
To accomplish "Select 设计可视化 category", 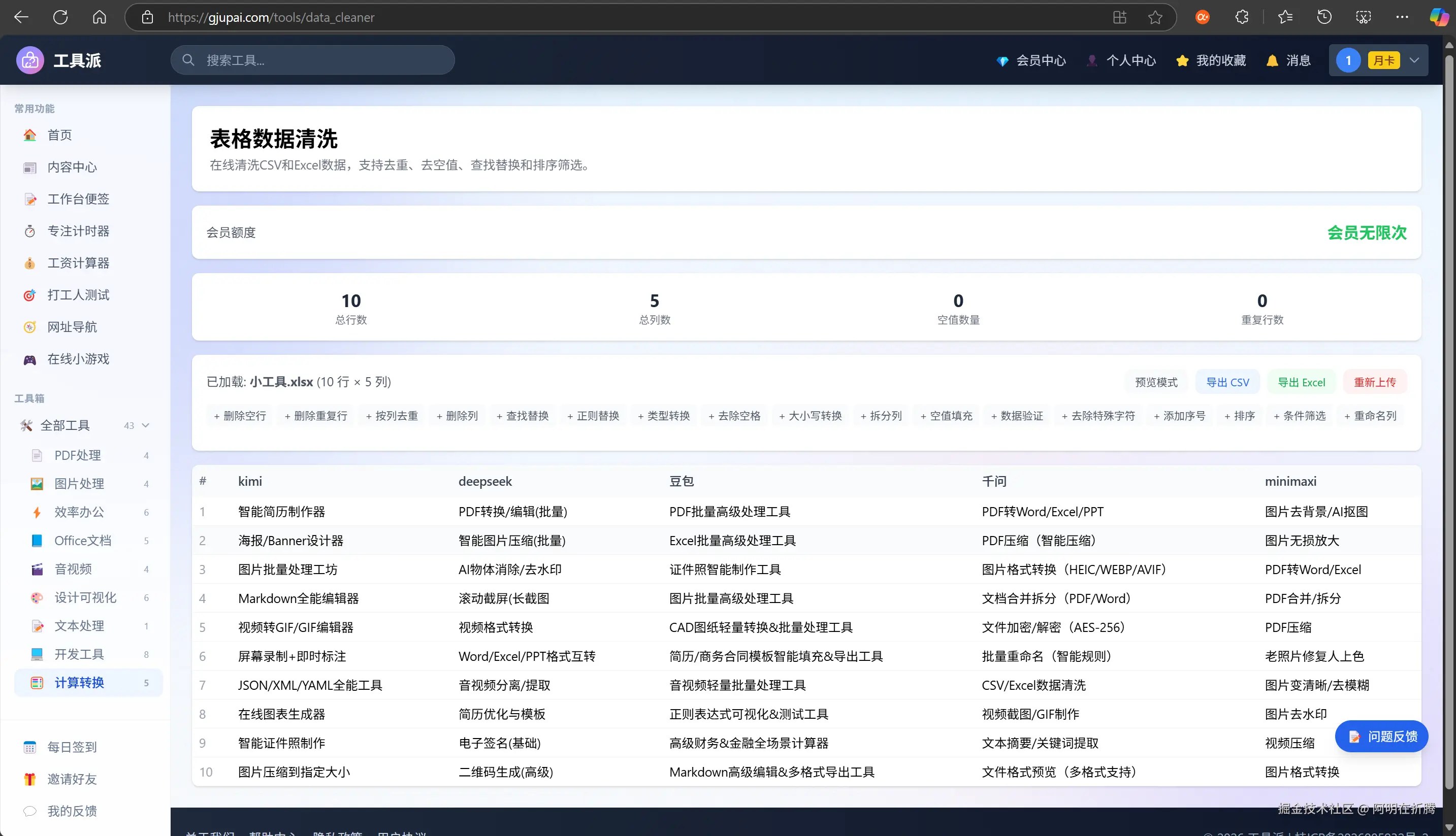I will pyautogui.click(x=89, y=597).
